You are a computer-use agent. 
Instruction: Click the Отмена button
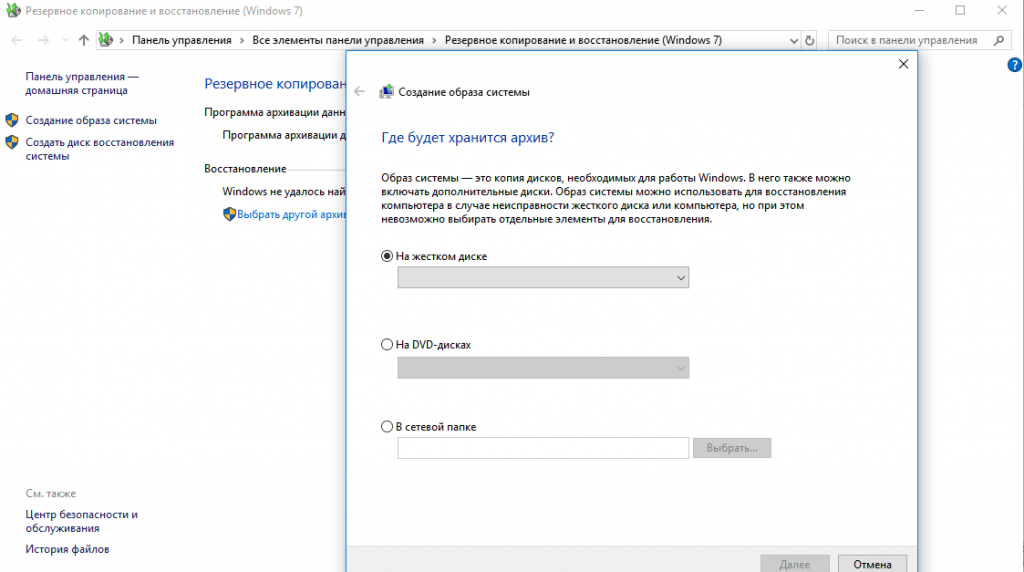(x=872, y=564)
